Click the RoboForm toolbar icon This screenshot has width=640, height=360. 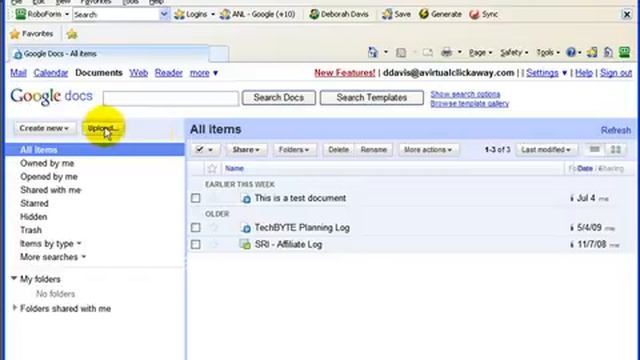pyautogui.click(x=20, y=14)
